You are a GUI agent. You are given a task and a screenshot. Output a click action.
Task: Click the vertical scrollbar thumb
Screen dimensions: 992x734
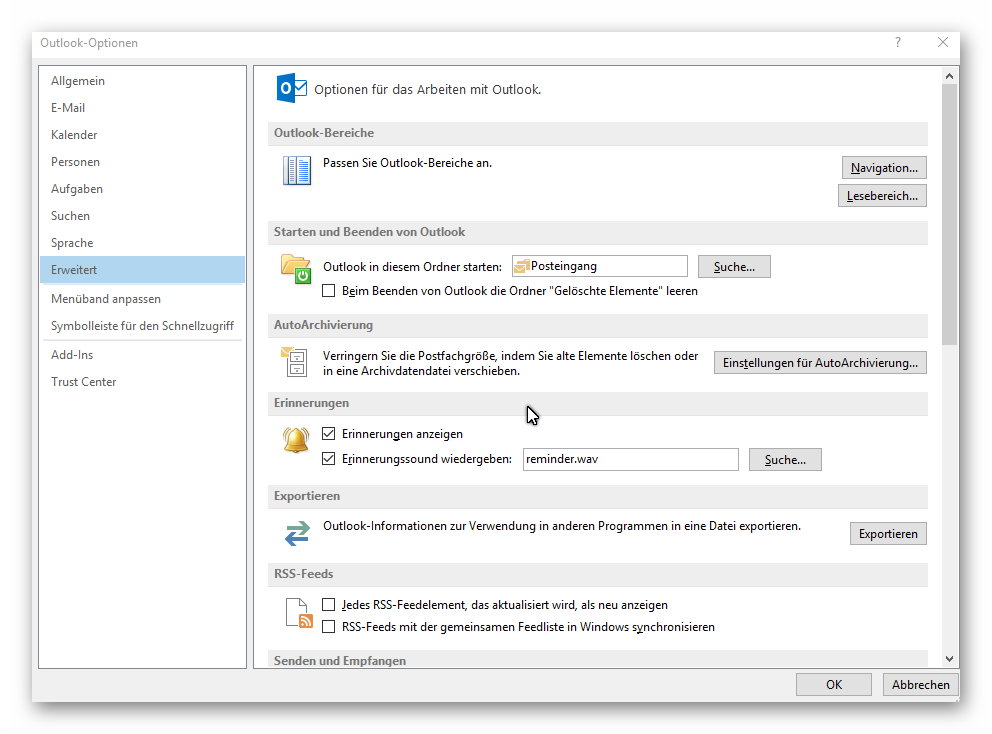tap(949, 215)
